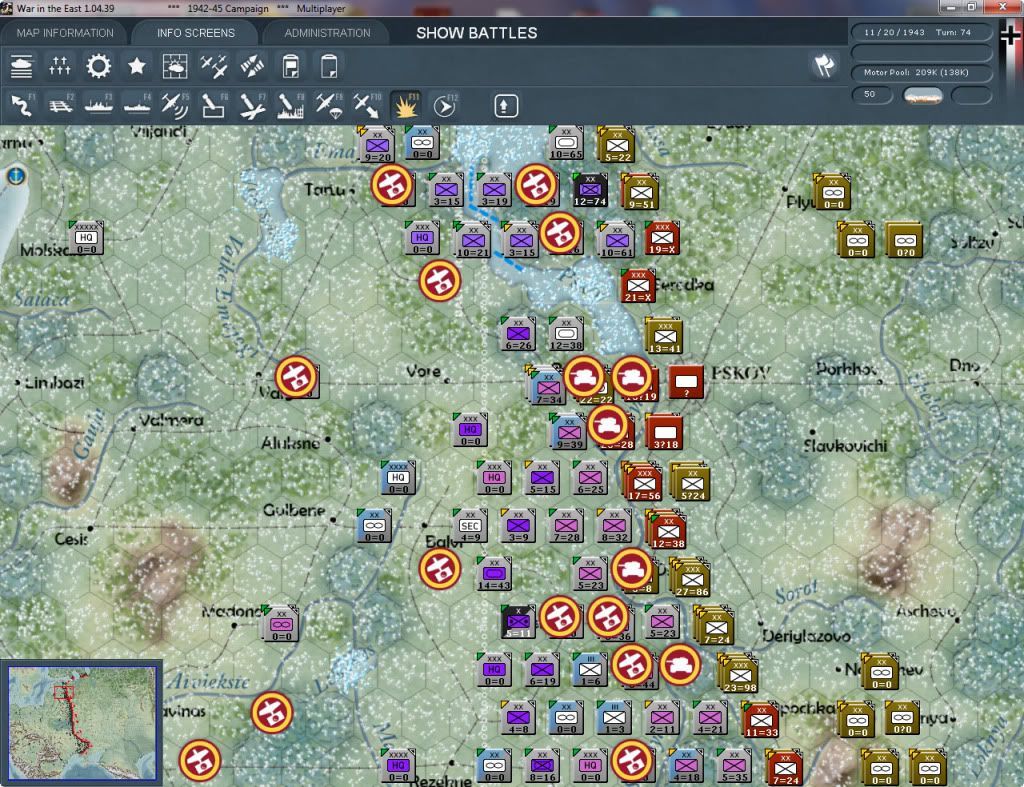The width and height of the screenshot is (1024, 787).
Task: Select the F10 air transfer mode
Action: 367,106
